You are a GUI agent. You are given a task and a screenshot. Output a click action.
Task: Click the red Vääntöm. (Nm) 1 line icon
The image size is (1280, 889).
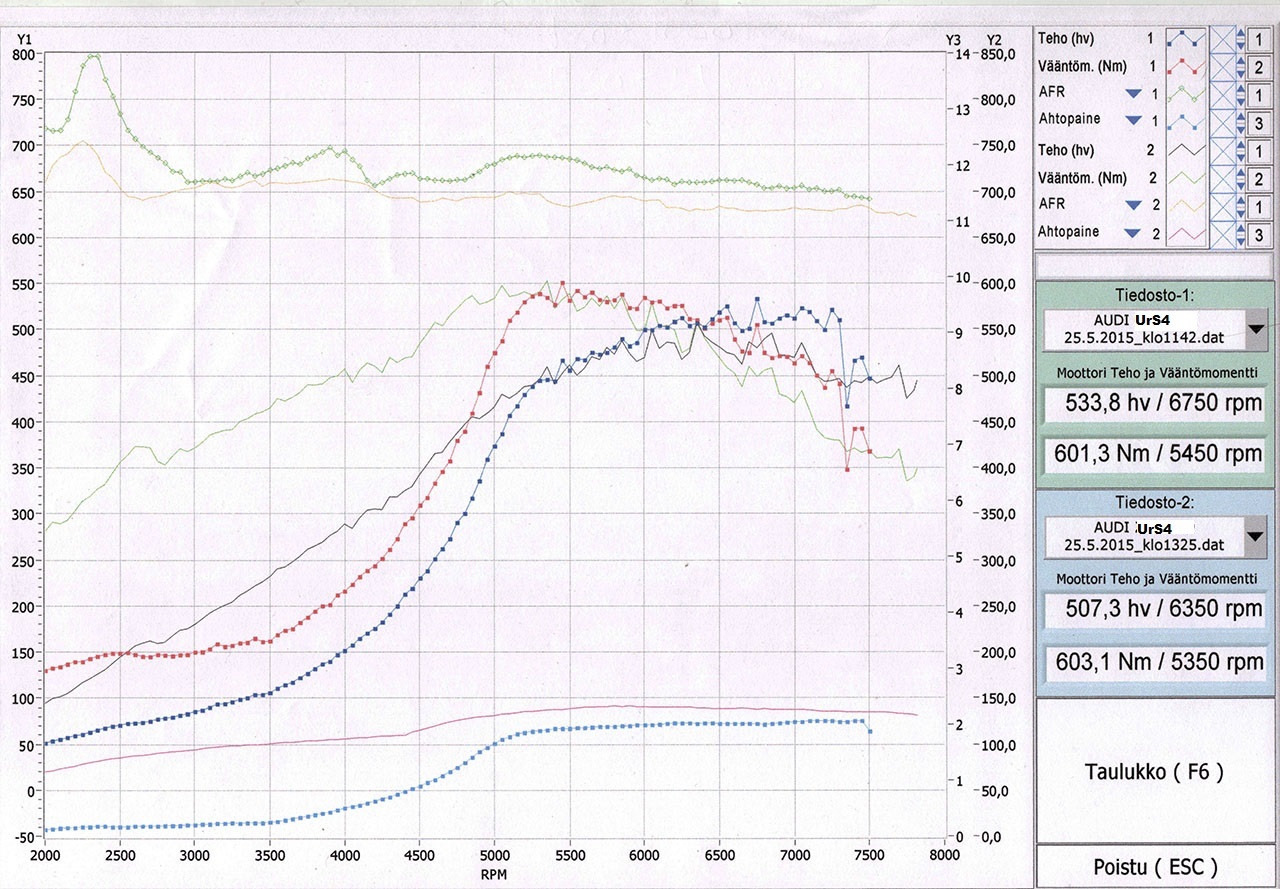click(x=1185, y=67)
